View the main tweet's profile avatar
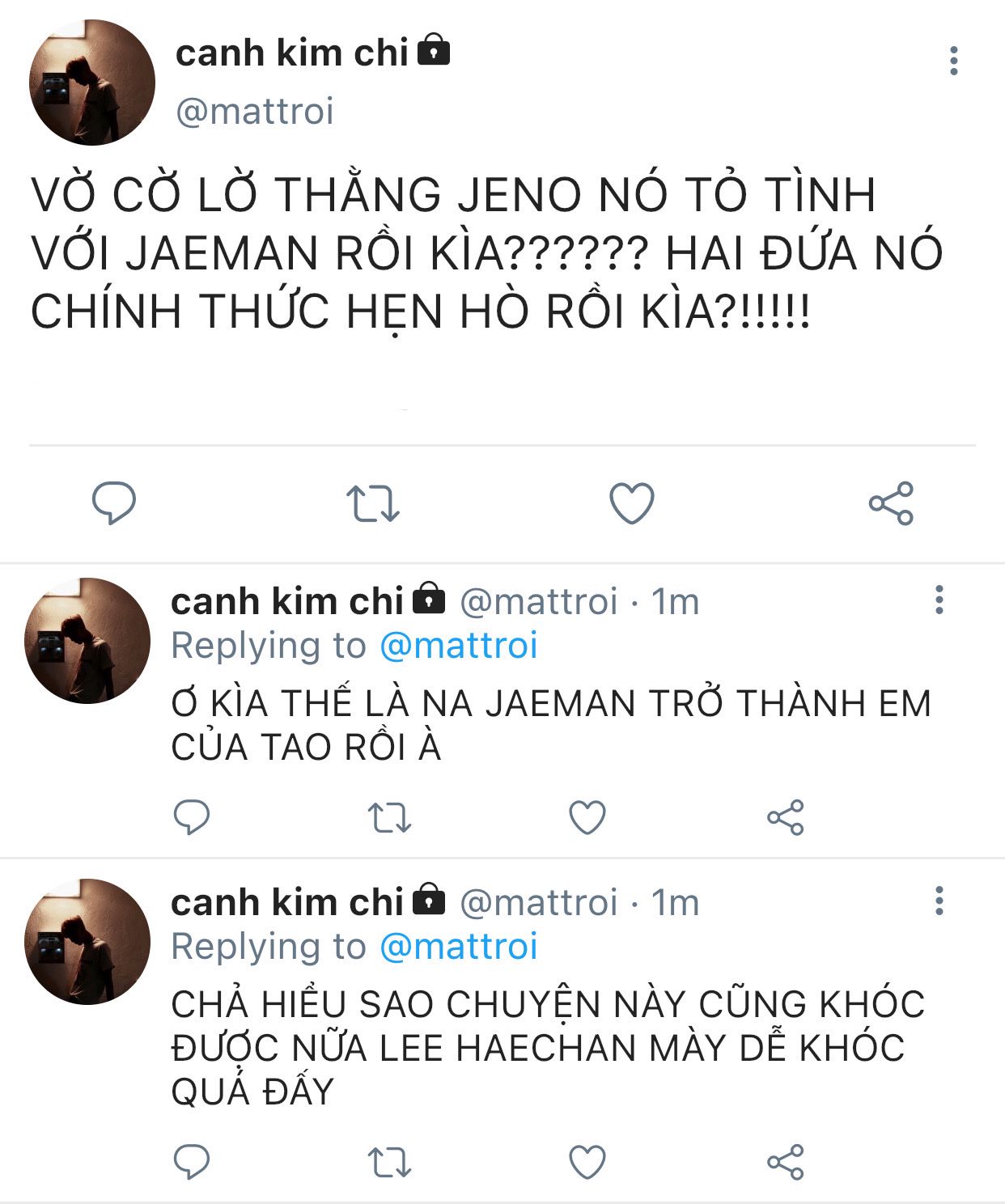The width and height of the screenshot is (1005, 1204). click(x=92, y=83)
